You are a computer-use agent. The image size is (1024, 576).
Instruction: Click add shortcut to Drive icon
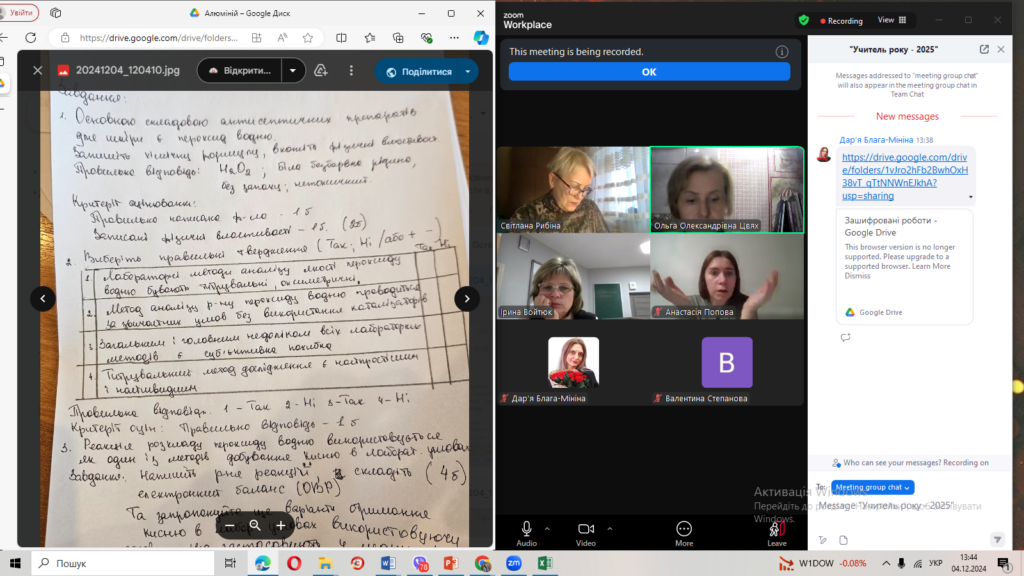click(x=321, y=71)
